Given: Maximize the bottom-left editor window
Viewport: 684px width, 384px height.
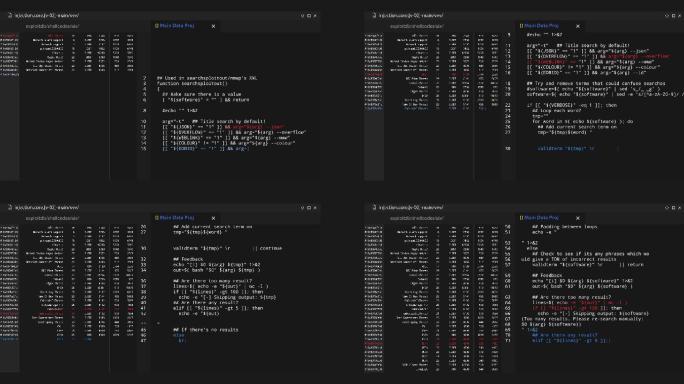Looking at the screenshot, I should pyautogui.click(x=309, y=208).
